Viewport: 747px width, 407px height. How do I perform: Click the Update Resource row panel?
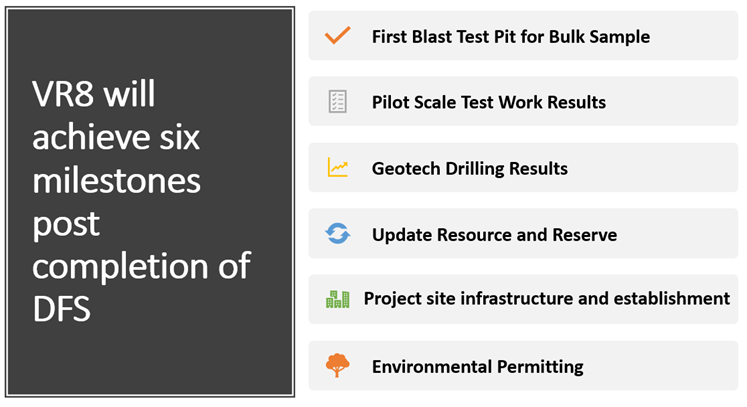(x=523, y=234)
